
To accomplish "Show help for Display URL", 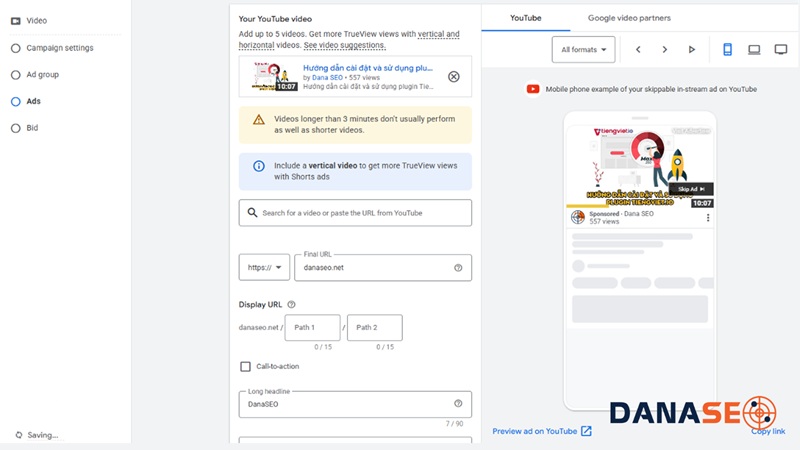I will 291,305.
